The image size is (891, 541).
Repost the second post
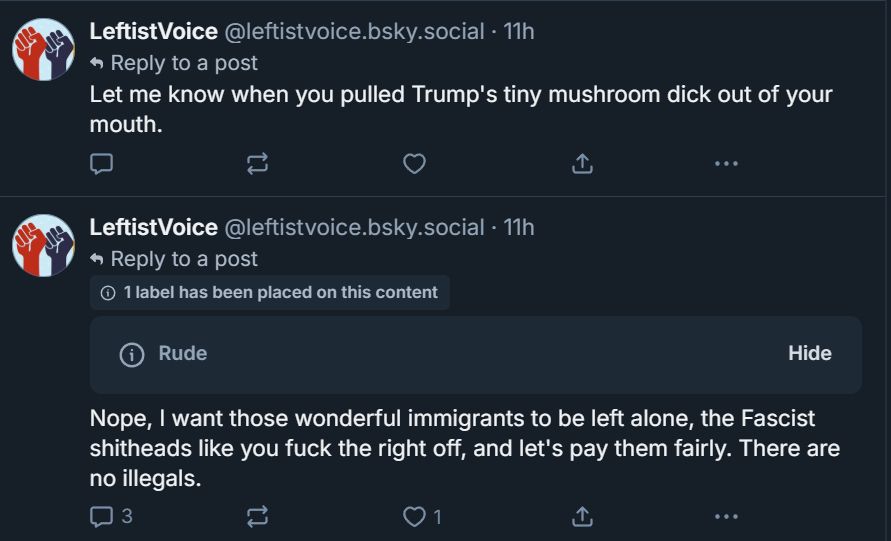click(x=258, y=516)
